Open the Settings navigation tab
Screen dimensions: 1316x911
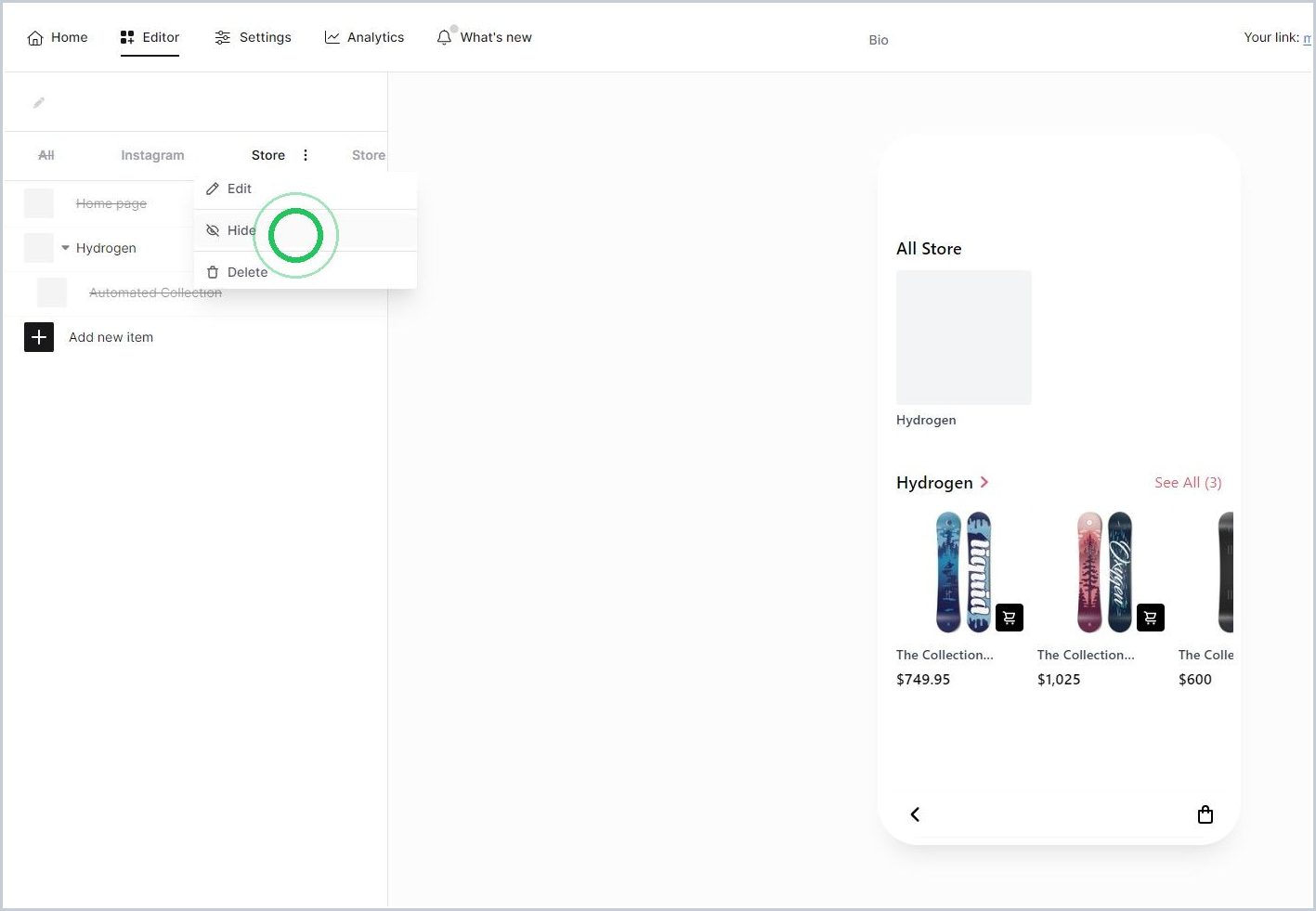(x=253, y=37)
